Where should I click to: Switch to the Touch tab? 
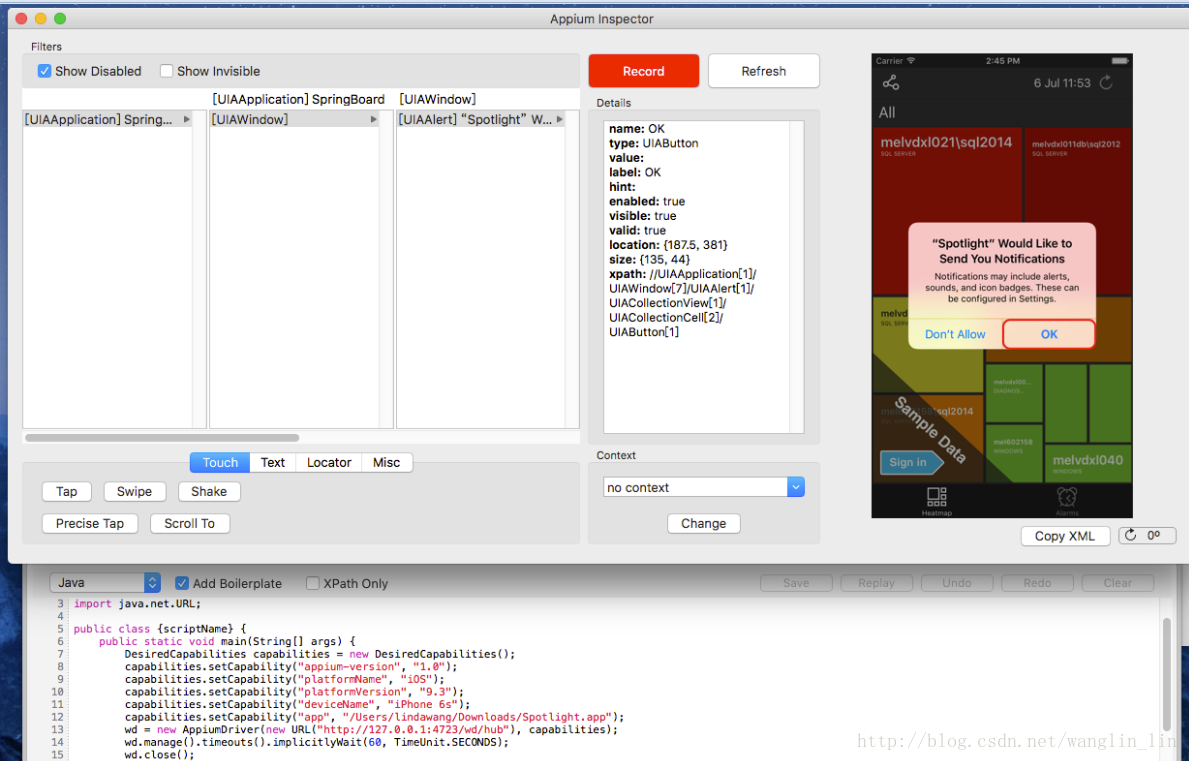coord(220,462)
